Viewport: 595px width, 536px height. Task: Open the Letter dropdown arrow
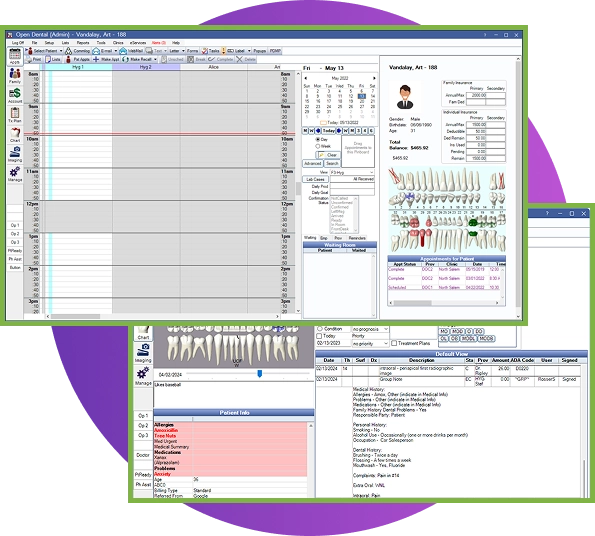click(x=183, y=51)
